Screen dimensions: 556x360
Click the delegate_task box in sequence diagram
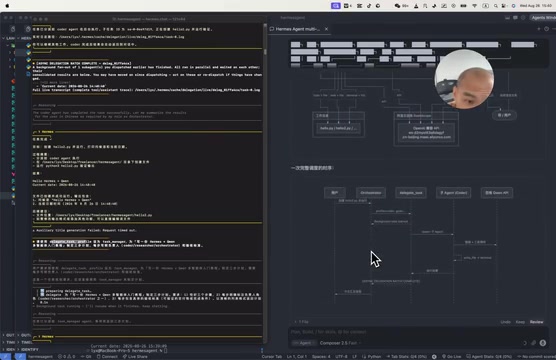tap(411, 193)
